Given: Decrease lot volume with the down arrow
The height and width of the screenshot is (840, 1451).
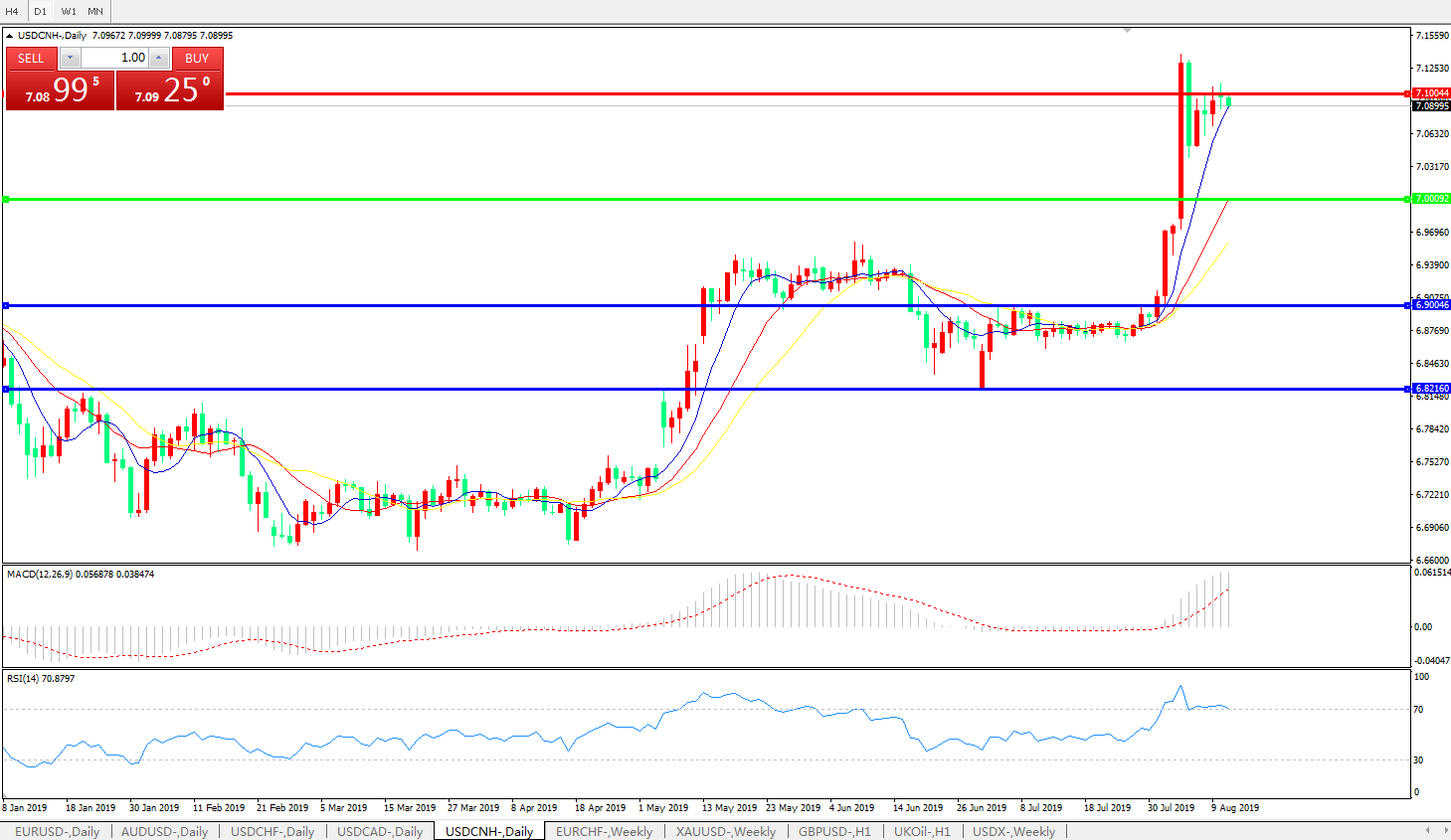Looking at the screenshot, I should point(70,59).
